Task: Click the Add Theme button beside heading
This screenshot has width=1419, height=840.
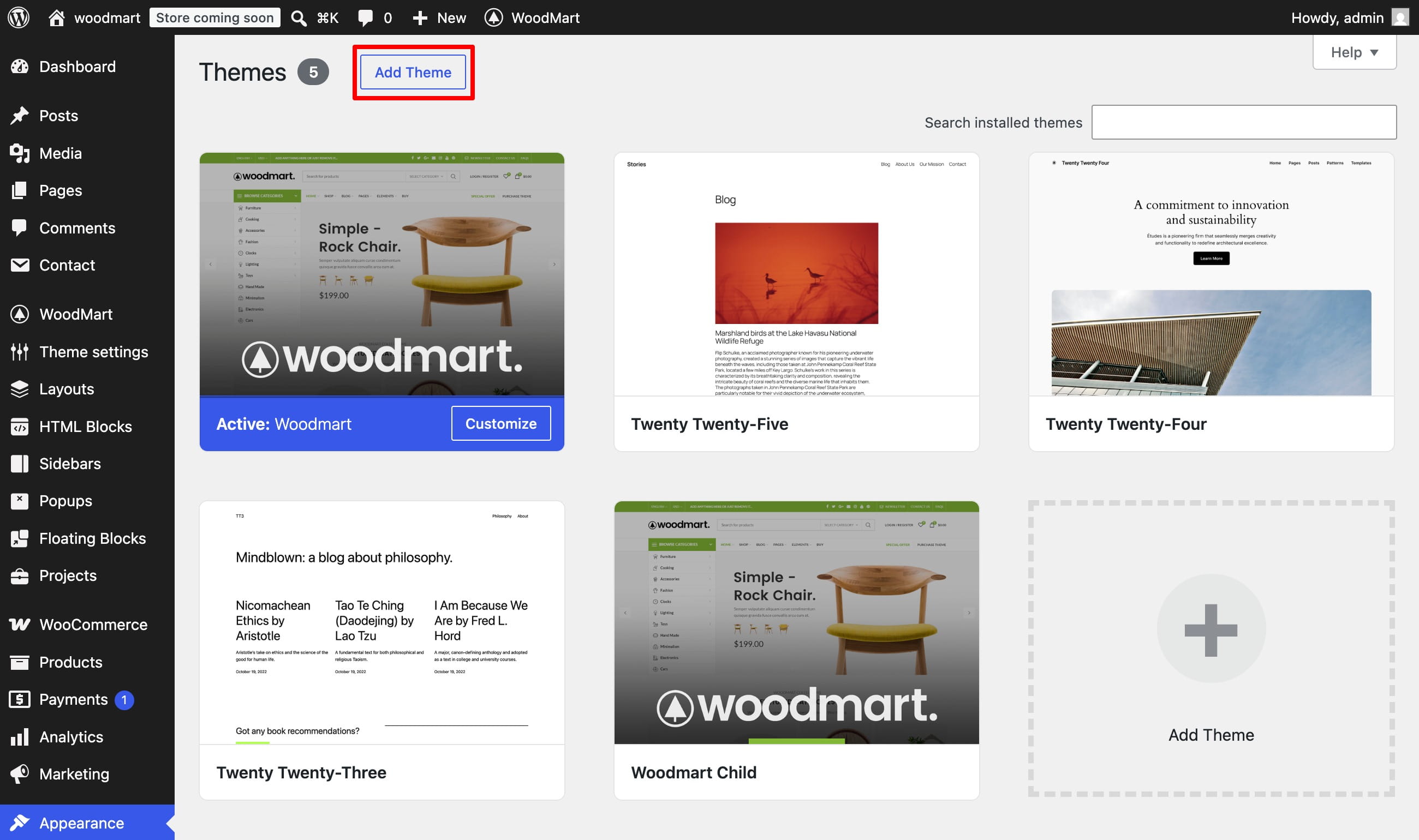Action: point(413,73)
